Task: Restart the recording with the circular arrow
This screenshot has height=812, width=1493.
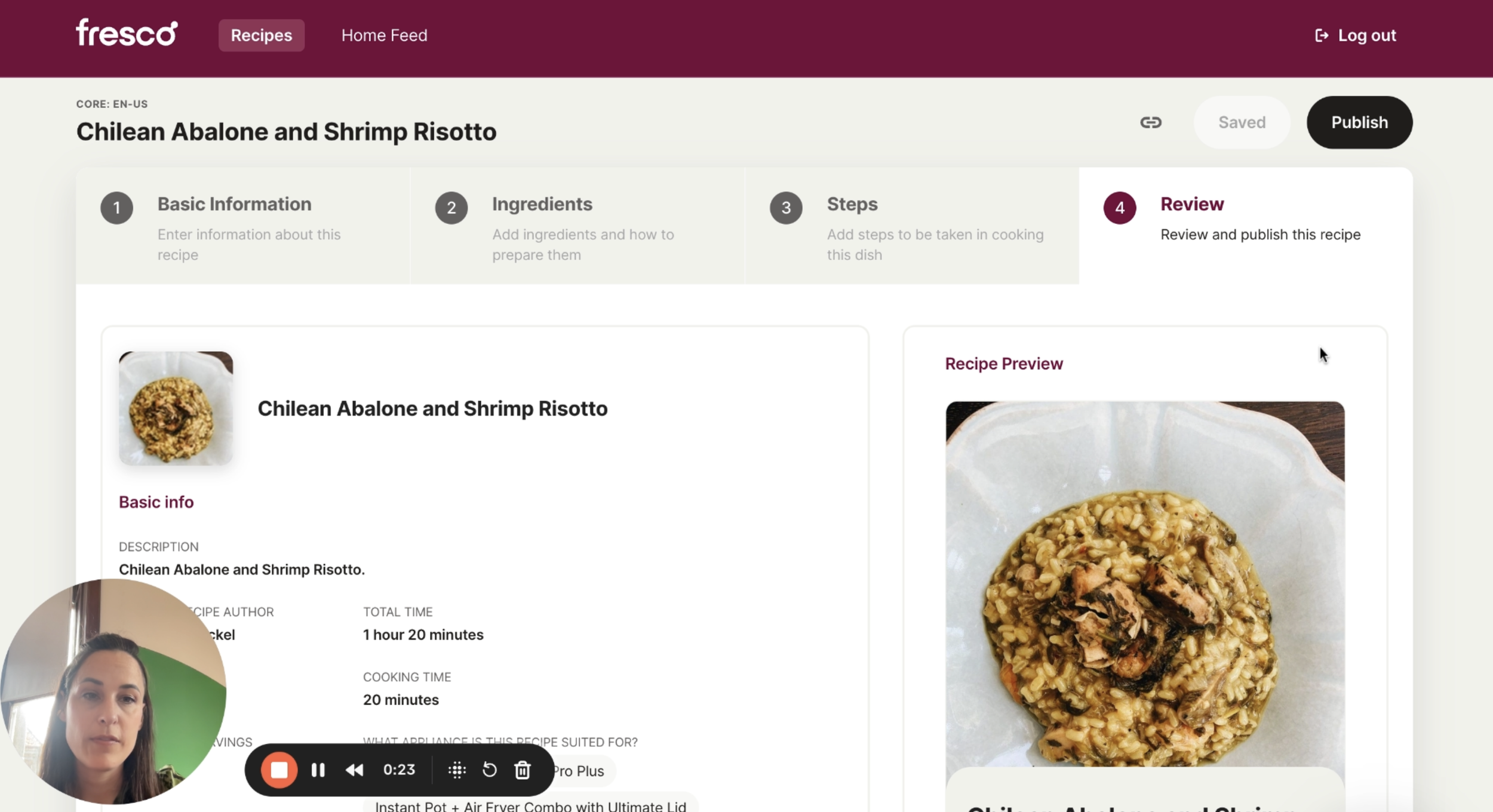Action: pos(489,770)
